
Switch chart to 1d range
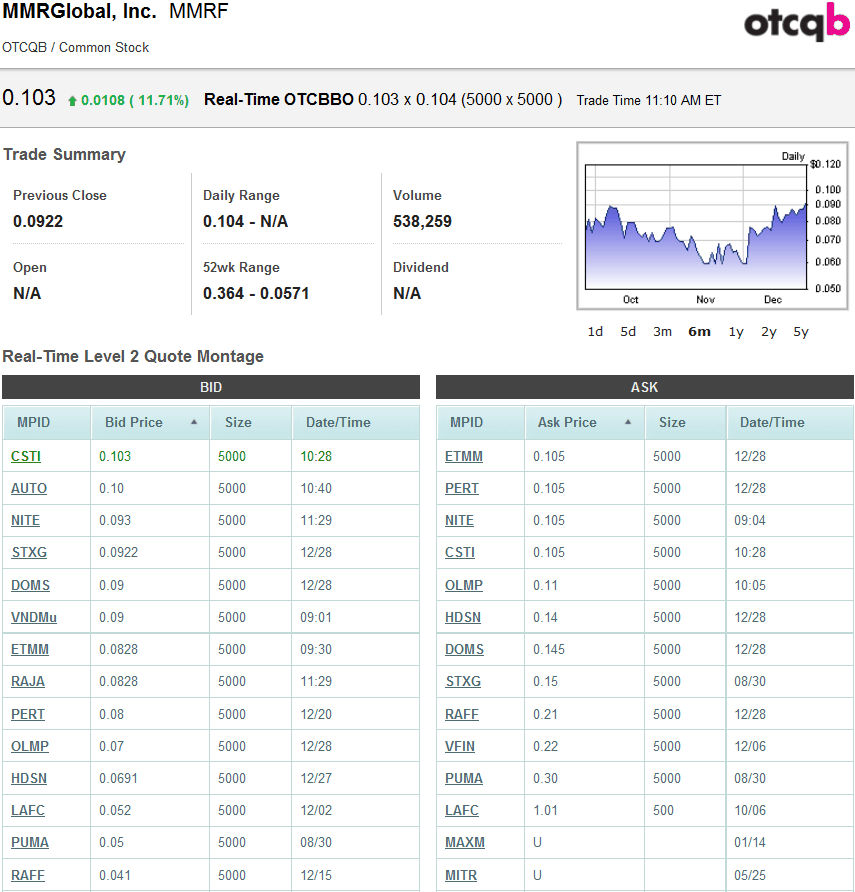coord(595,332)
